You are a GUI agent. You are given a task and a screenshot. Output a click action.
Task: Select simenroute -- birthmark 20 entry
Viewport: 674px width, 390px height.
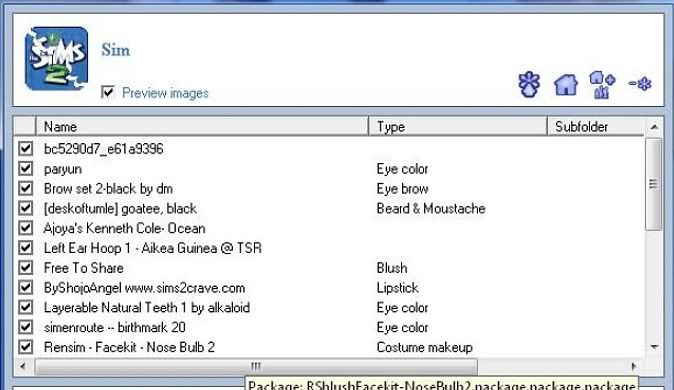pyautogui.click(x=115, y=327)
